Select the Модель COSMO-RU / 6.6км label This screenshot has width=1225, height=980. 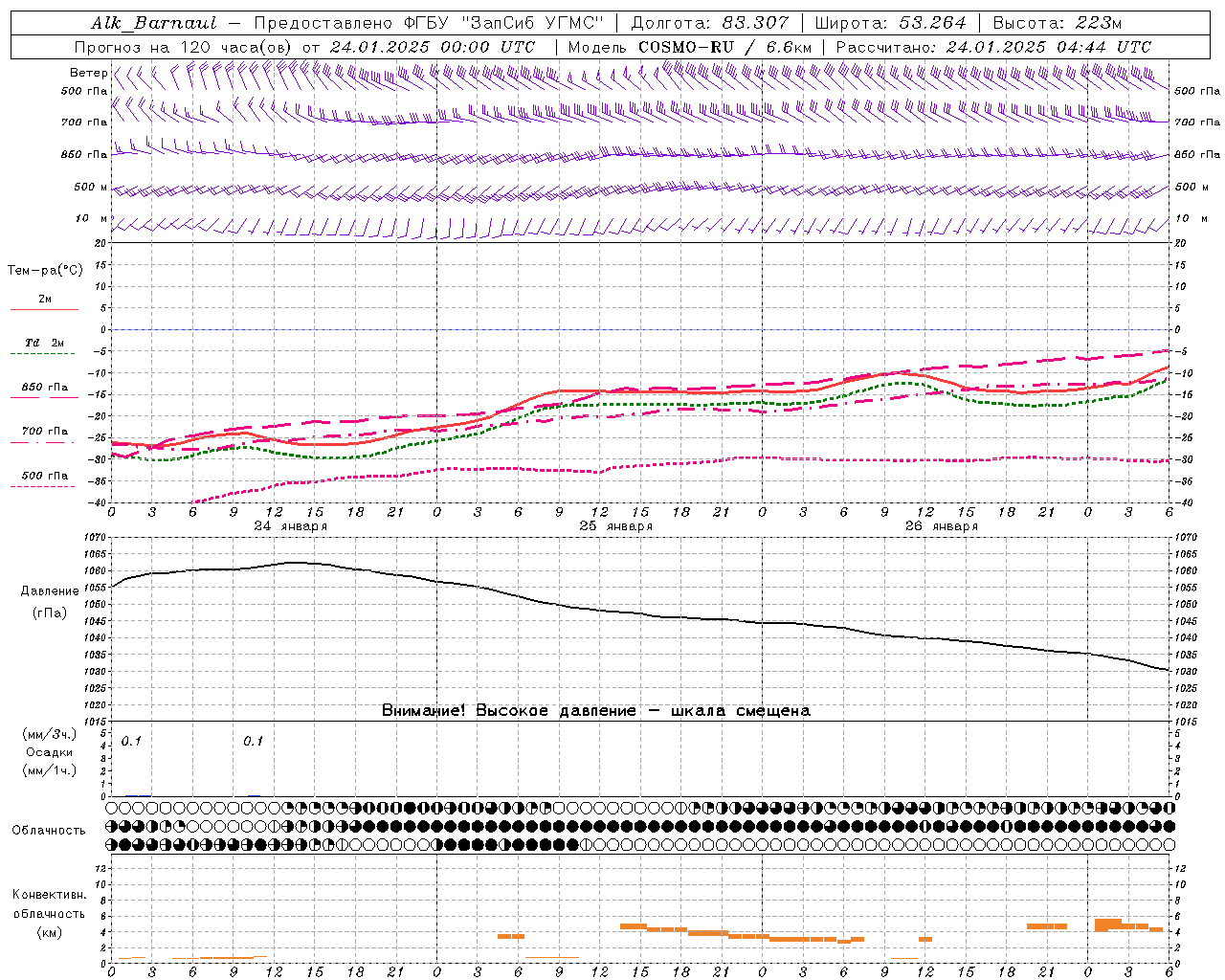coord(689,47)
